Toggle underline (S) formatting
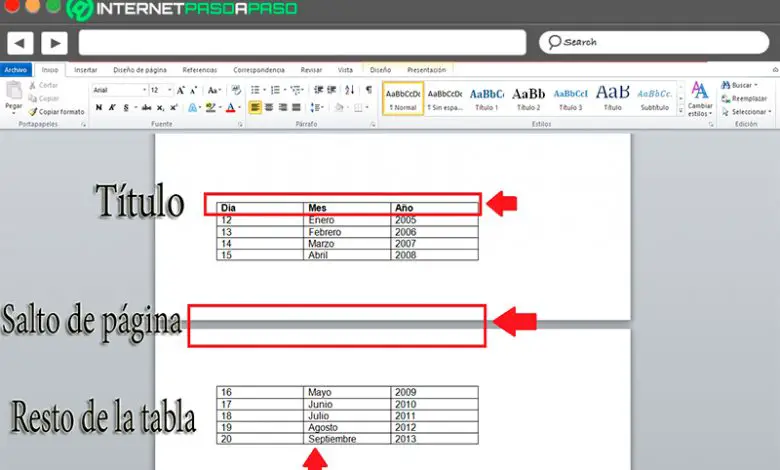Viewport: 780px width, 470px height. pos(126,107)
